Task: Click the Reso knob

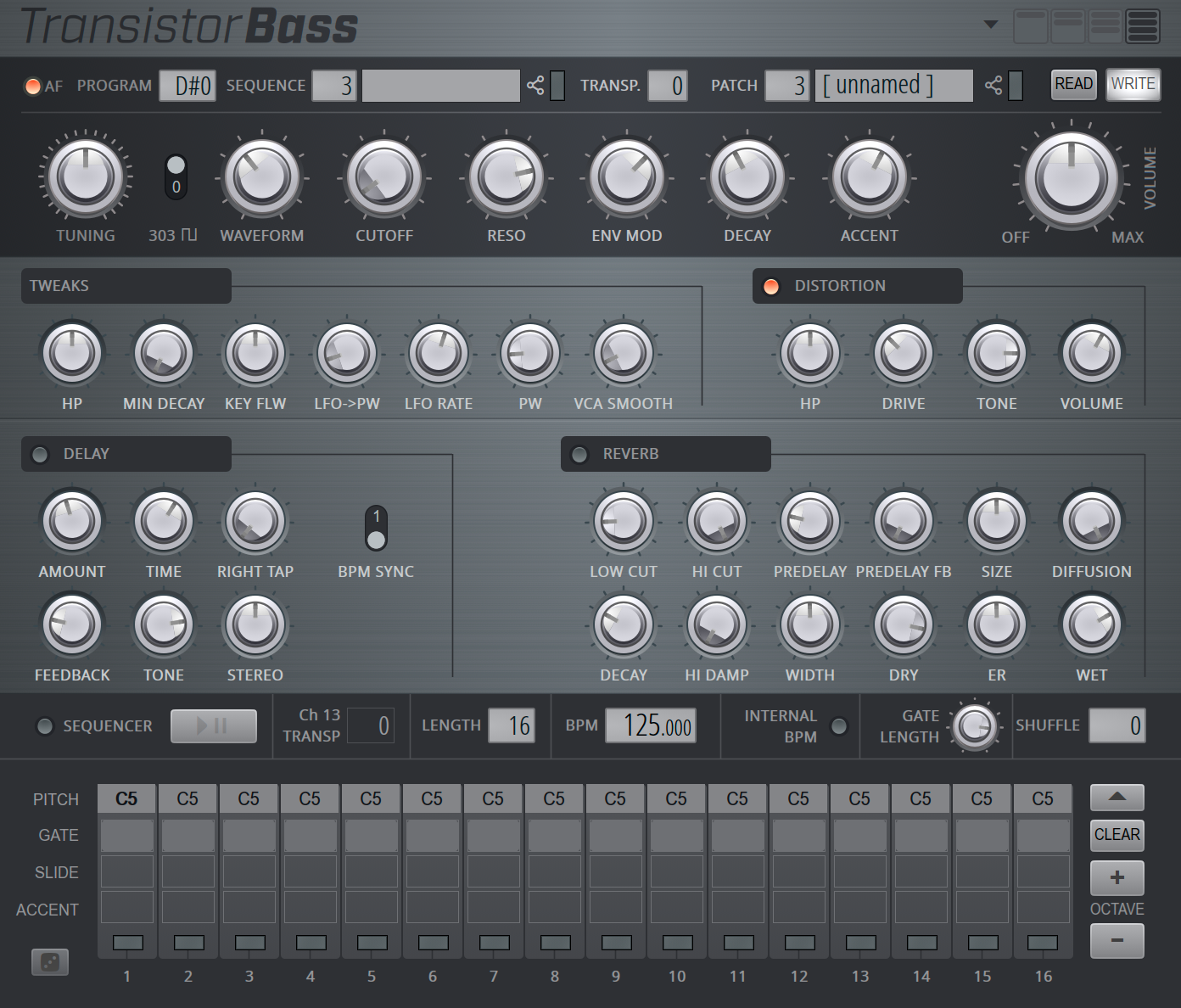Action: coord(507,177)
